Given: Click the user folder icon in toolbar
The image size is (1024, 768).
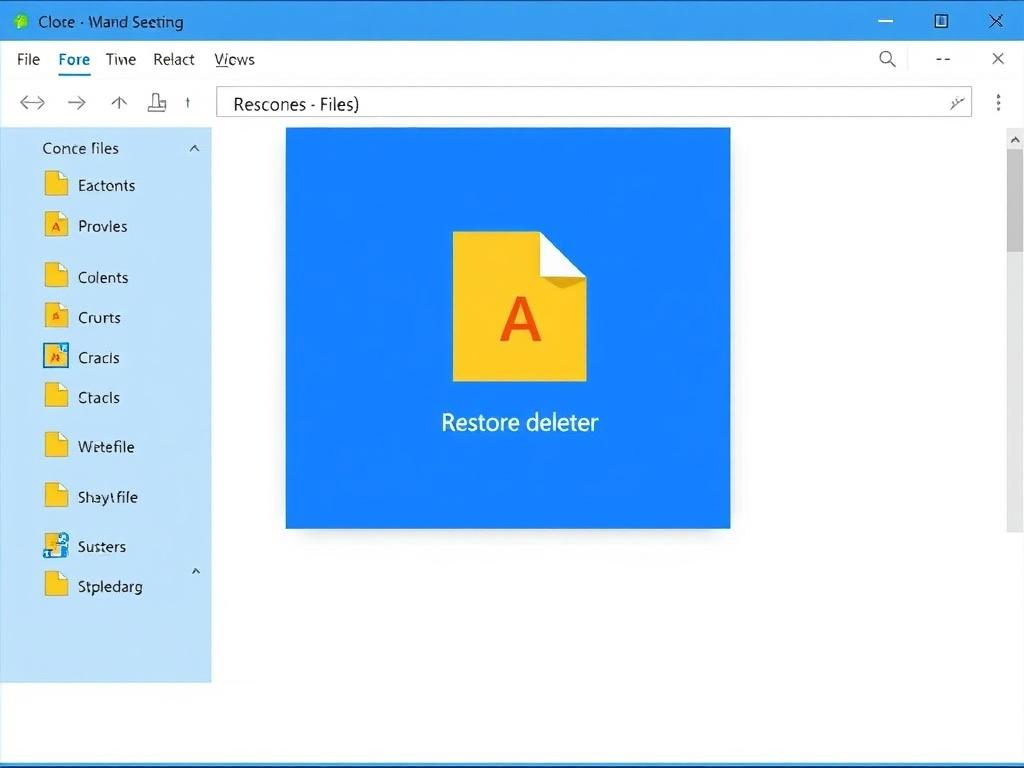Looking at the screenshot, I should (157, 102).
